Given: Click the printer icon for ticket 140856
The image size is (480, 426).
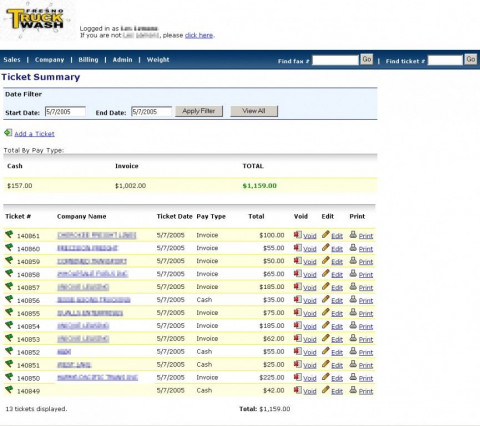Looking at the screenshot, I should (x=353, y=299).
